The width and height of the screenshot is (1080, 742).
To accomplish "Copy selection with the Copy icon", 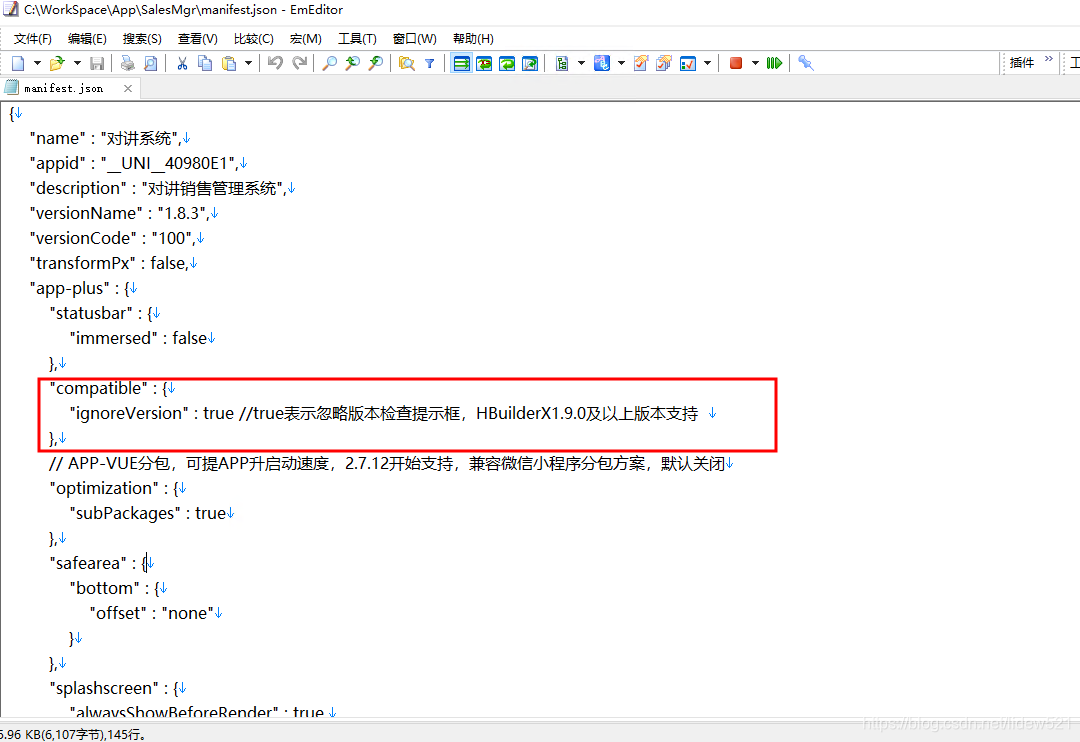I will 205,63.
